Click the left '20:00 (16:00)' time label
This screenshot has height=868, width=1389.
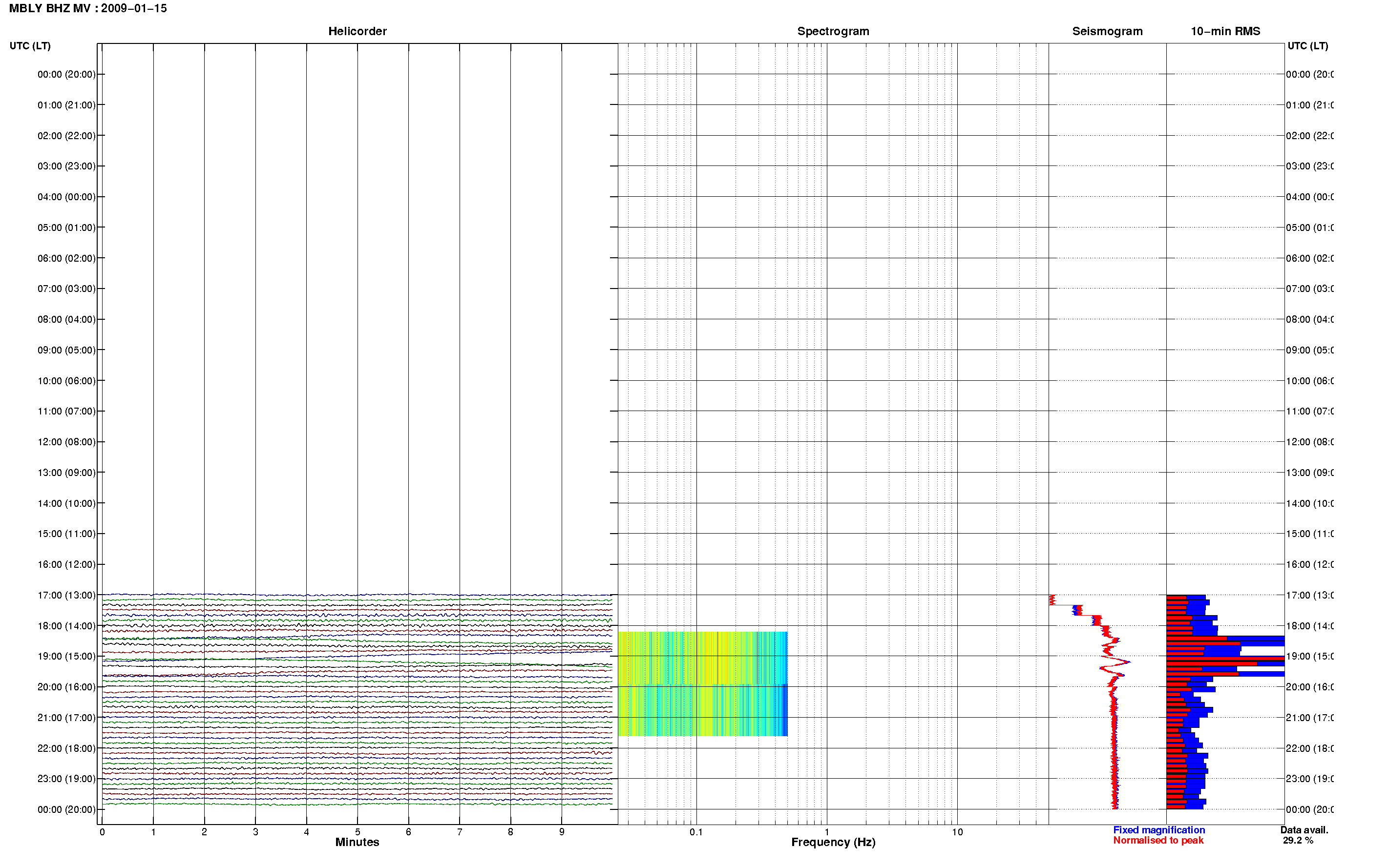66,687
